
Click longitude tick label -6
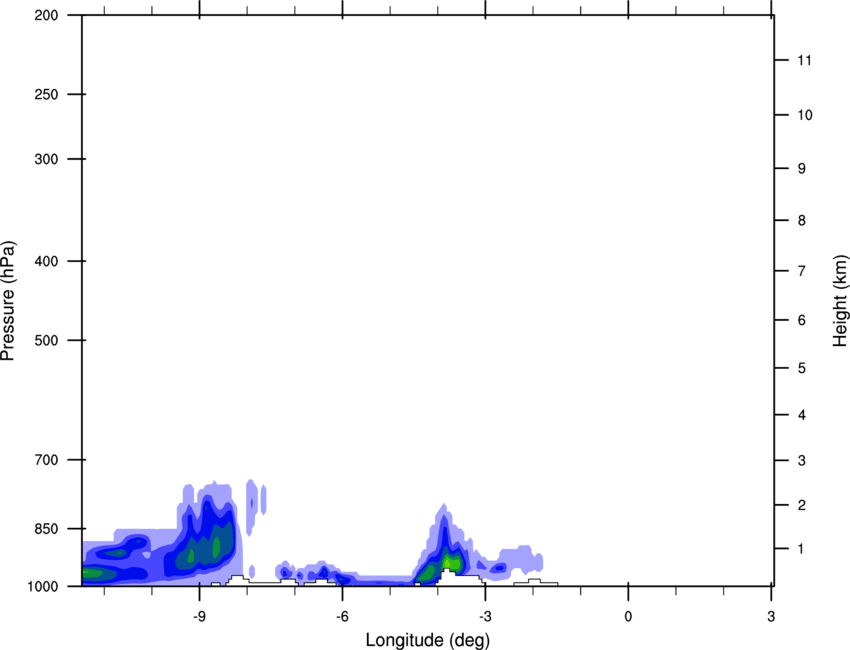click(342, 617)
